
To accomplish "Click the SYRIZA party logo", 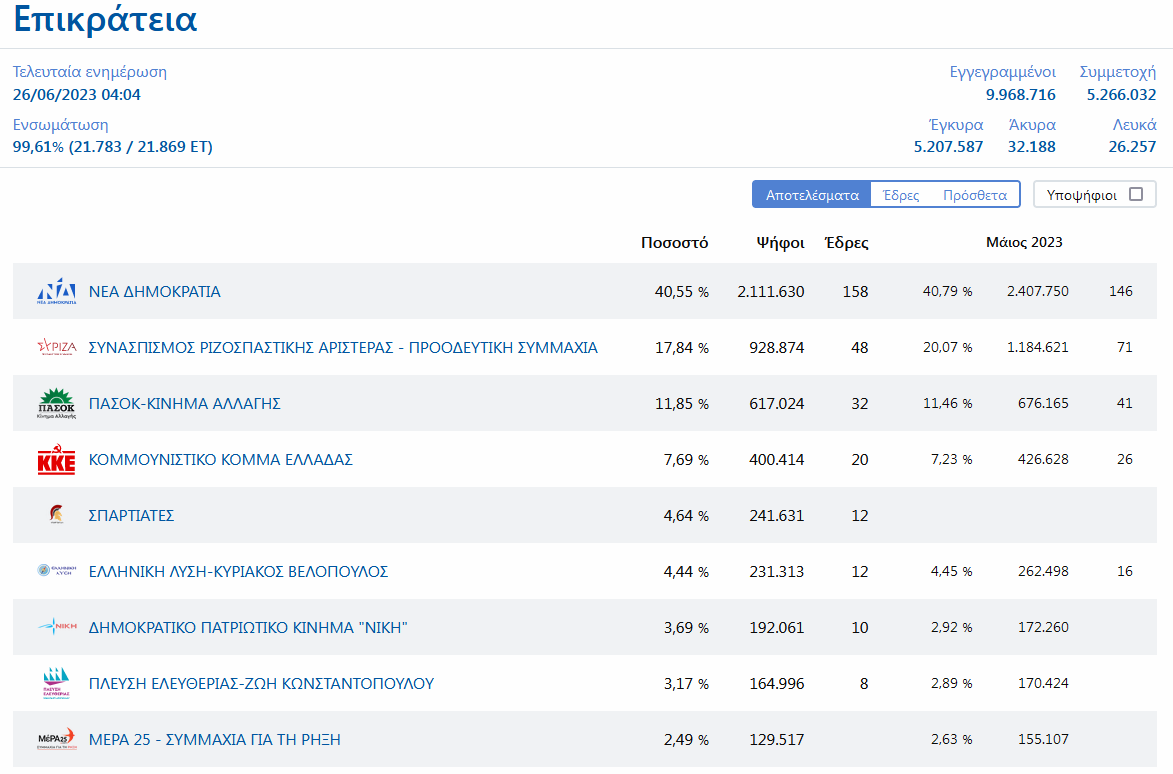I will 56,347.
